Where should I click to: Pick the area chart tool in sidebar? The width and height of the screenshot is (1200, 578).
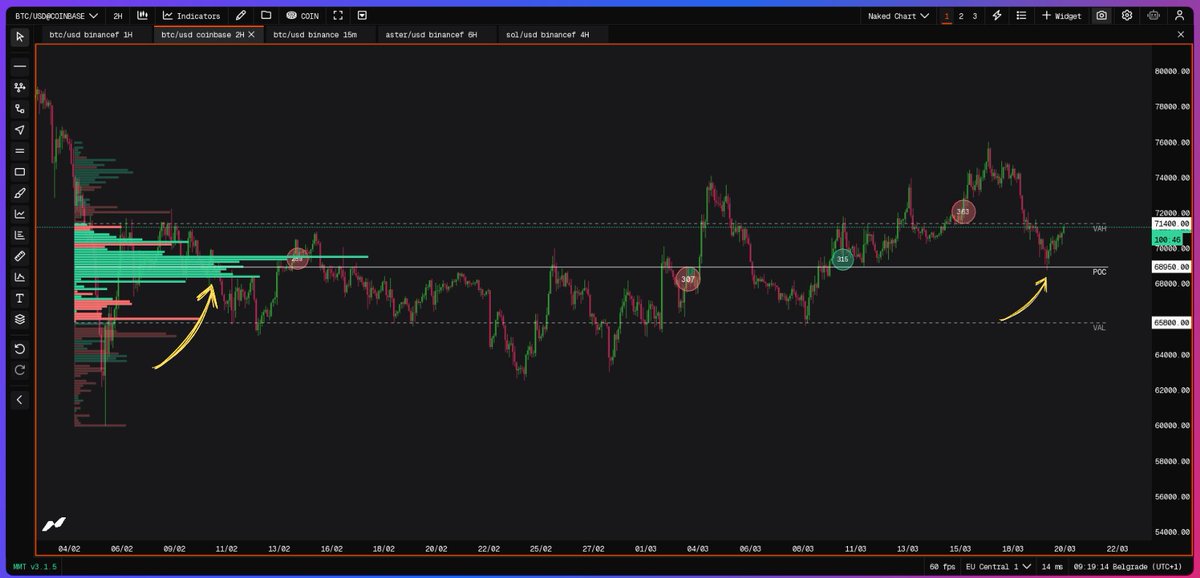tap(20, 277)
